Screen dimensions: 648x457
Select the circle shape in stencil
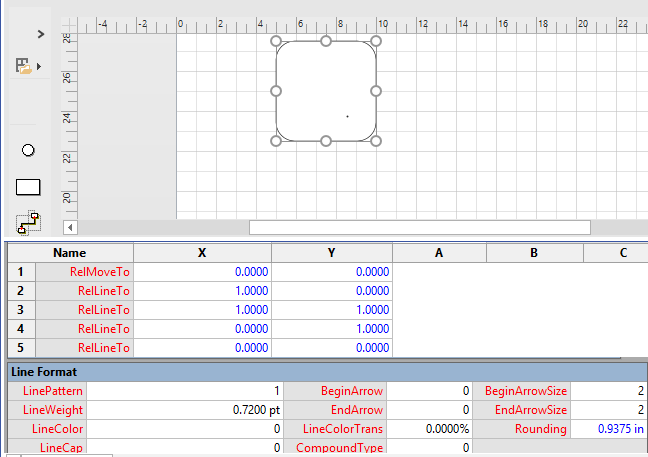coord(28,150)
